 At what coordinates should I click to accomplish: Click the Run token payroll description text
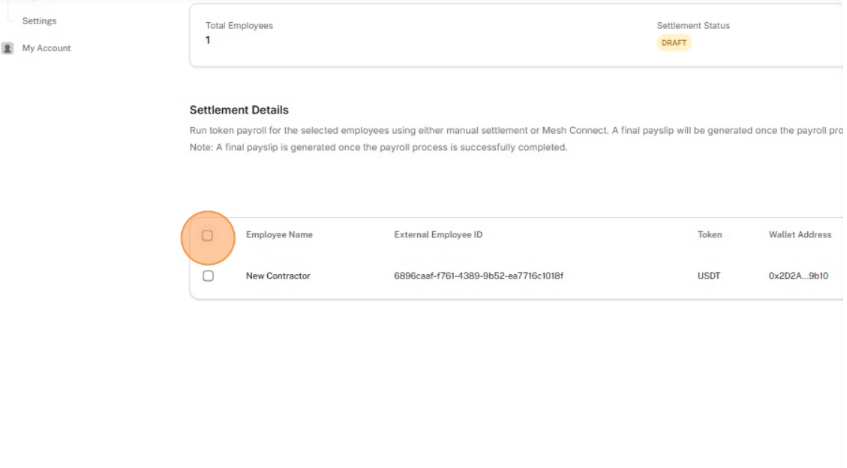516,130
